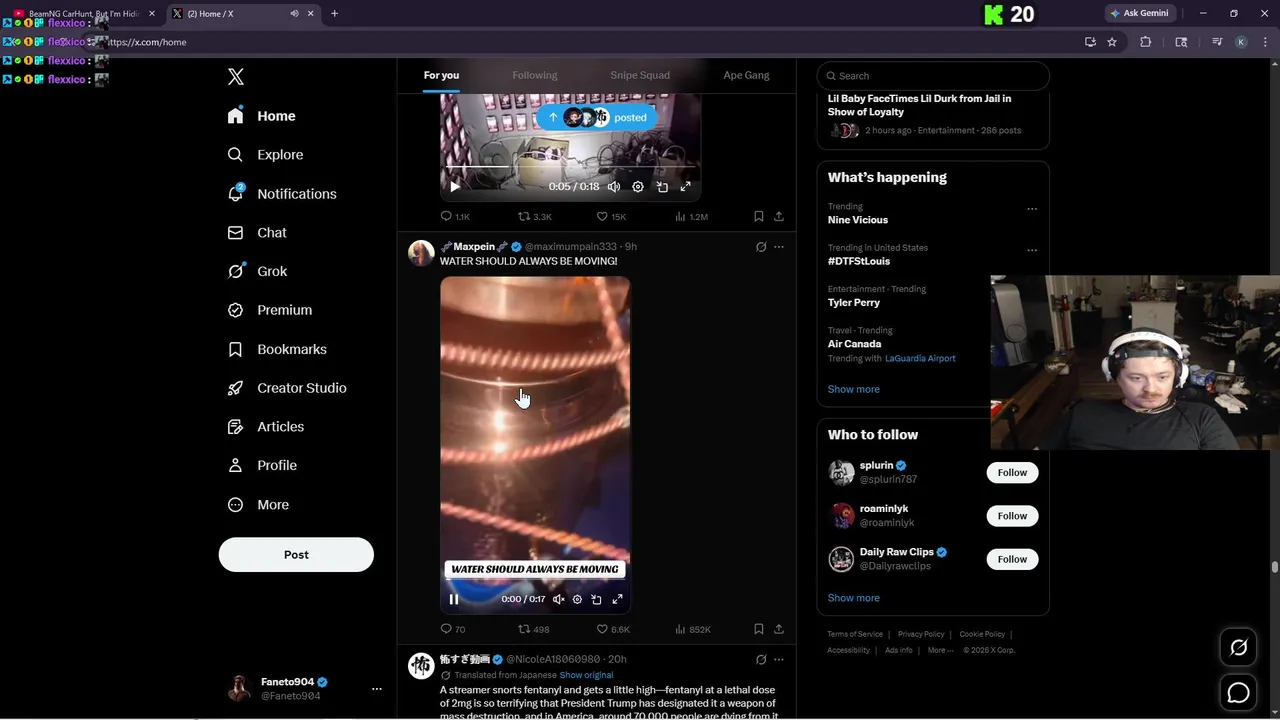Open more options on NicoleA18060980 post

pyautogui.click(x=779, y=660)
